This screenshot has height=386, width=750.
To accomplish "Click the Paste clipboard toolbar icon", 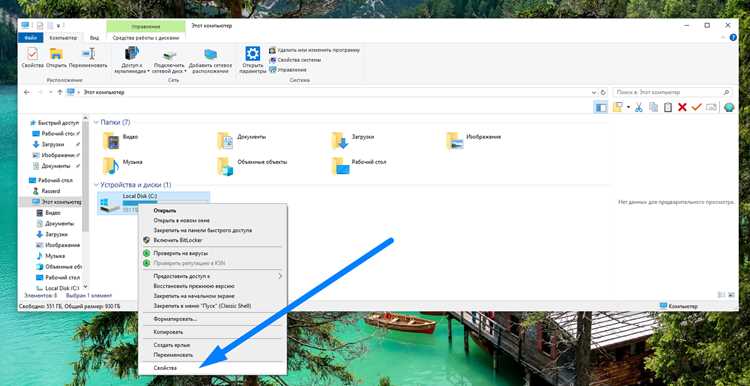I will tap(668, 108).
